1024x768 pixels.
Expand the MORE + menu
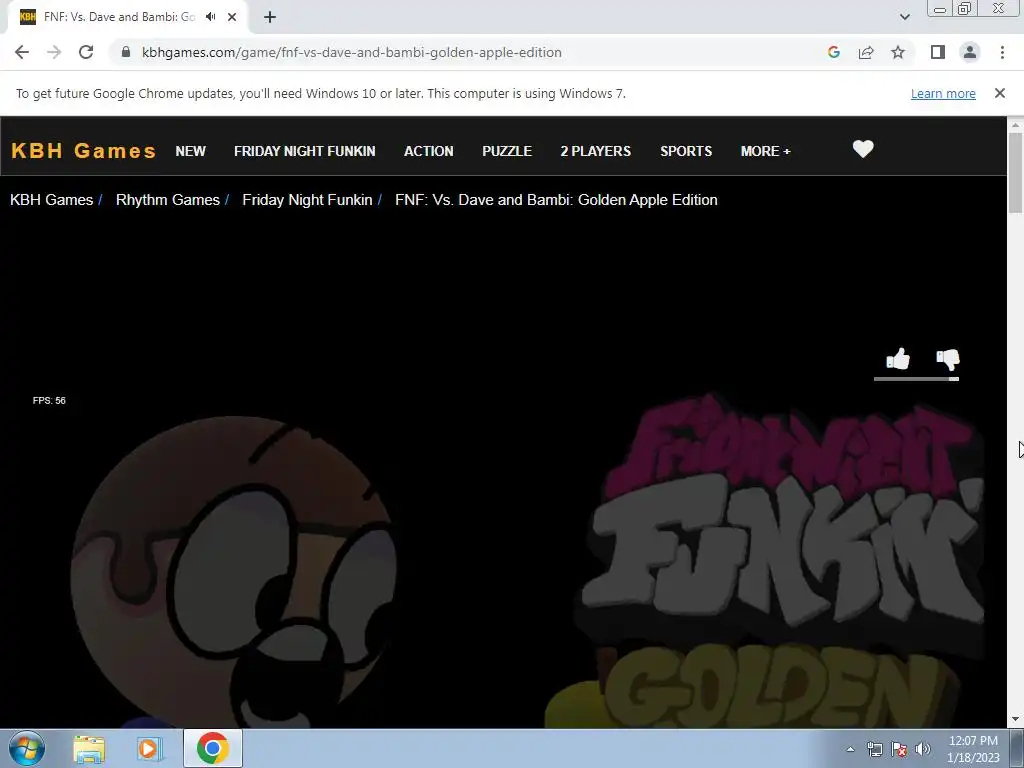[765, 151]
